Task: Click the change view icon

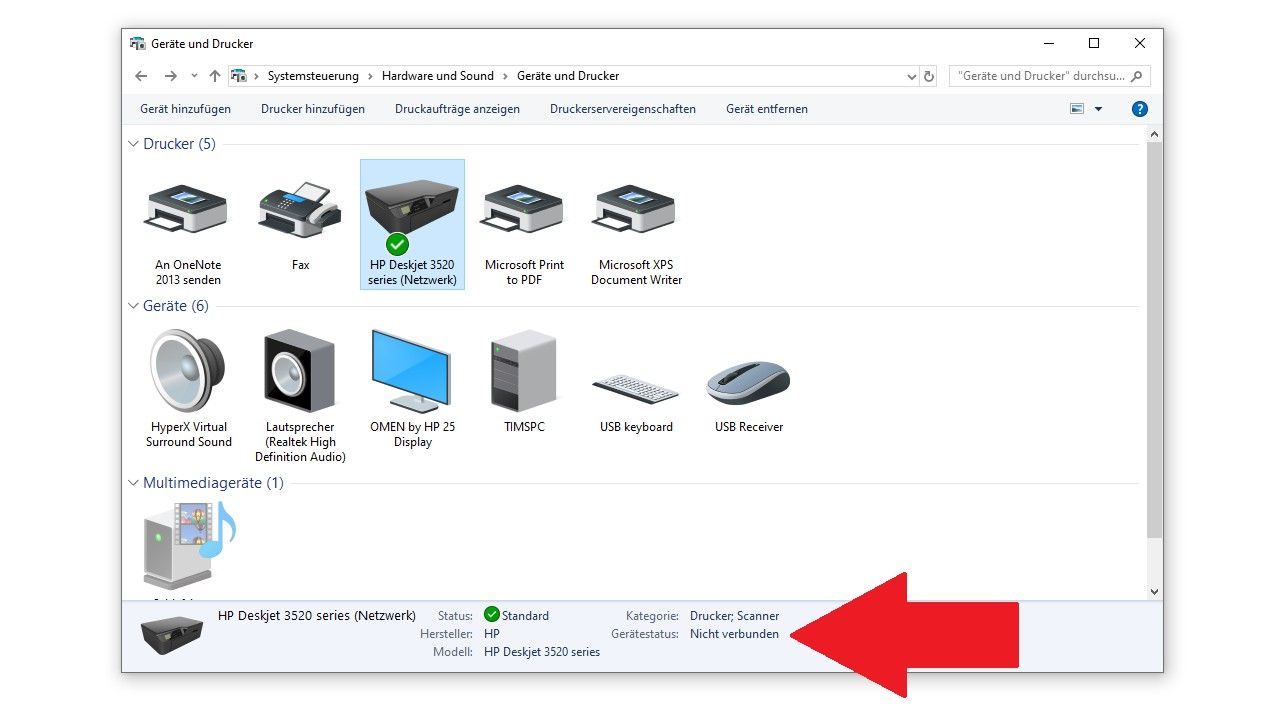Action: click(1077, 109)
